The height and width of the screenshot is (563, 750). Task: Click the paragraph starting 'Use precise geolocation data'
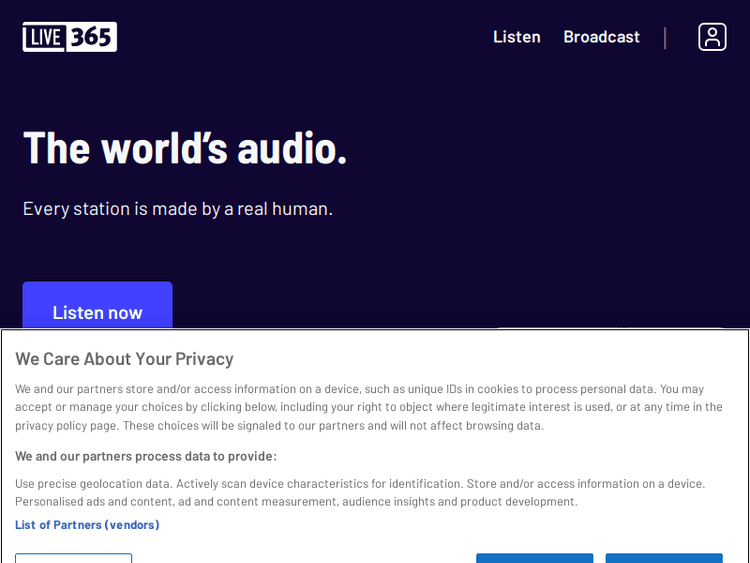click(x=360, y=492)
